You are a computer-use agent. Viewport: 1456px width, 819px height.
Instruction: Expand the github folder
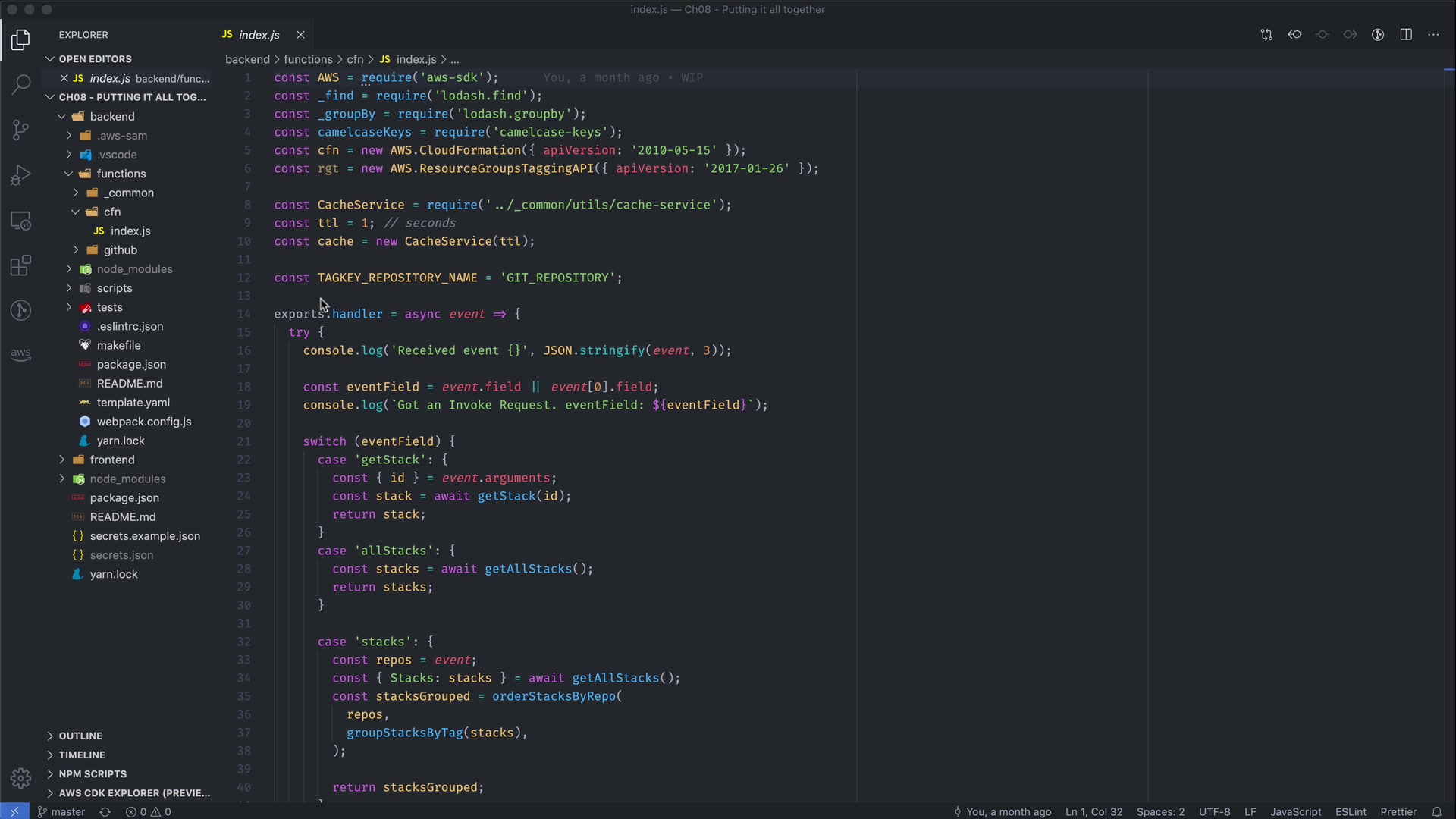pyautogui.click(x=121, y=250)
